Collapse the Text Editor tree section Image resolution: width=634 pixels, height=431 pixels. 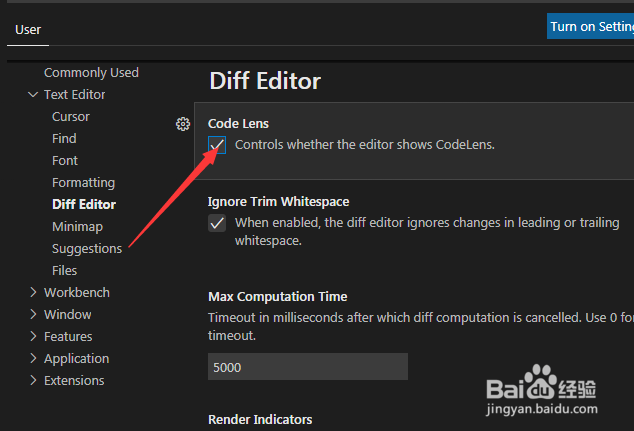click(x=33, y=95)
